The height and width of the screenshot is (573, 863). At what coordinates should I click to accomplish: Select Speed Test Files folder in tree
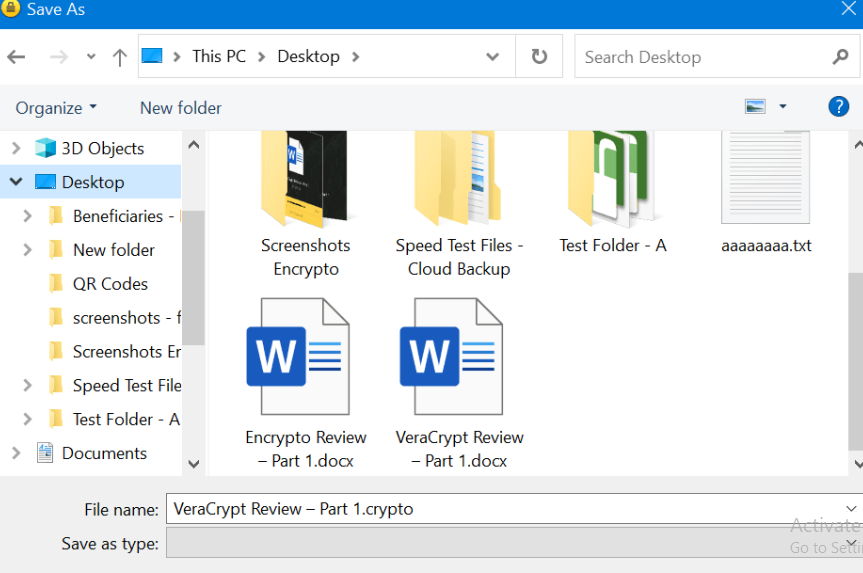click(127, 385)
